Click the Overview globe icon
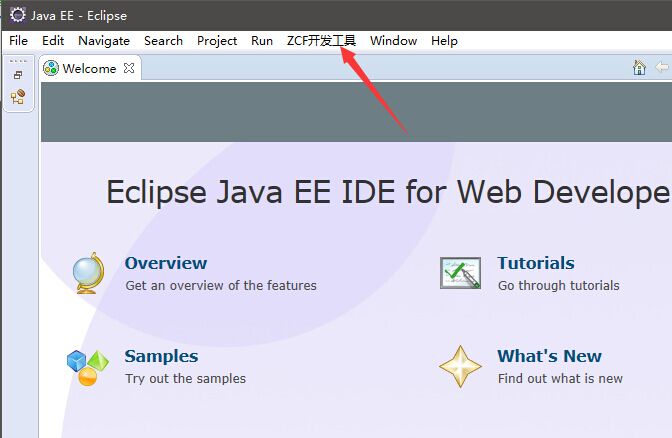This screenshot has height=438, width=672. [x=89, y=273]
